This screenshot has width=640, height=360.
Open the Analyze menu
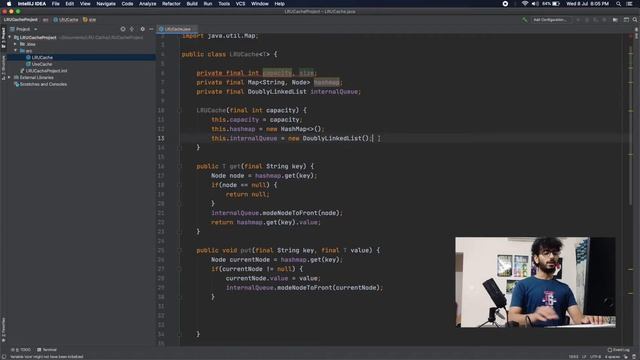point(147,4)
